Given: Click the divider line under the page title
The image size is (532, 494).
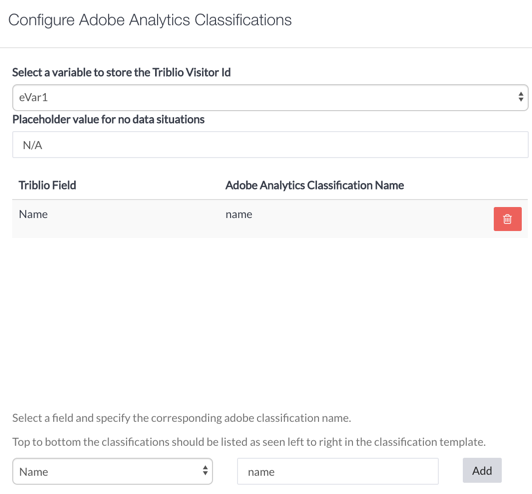Looking at the screenshot, I should pos(266,48).
